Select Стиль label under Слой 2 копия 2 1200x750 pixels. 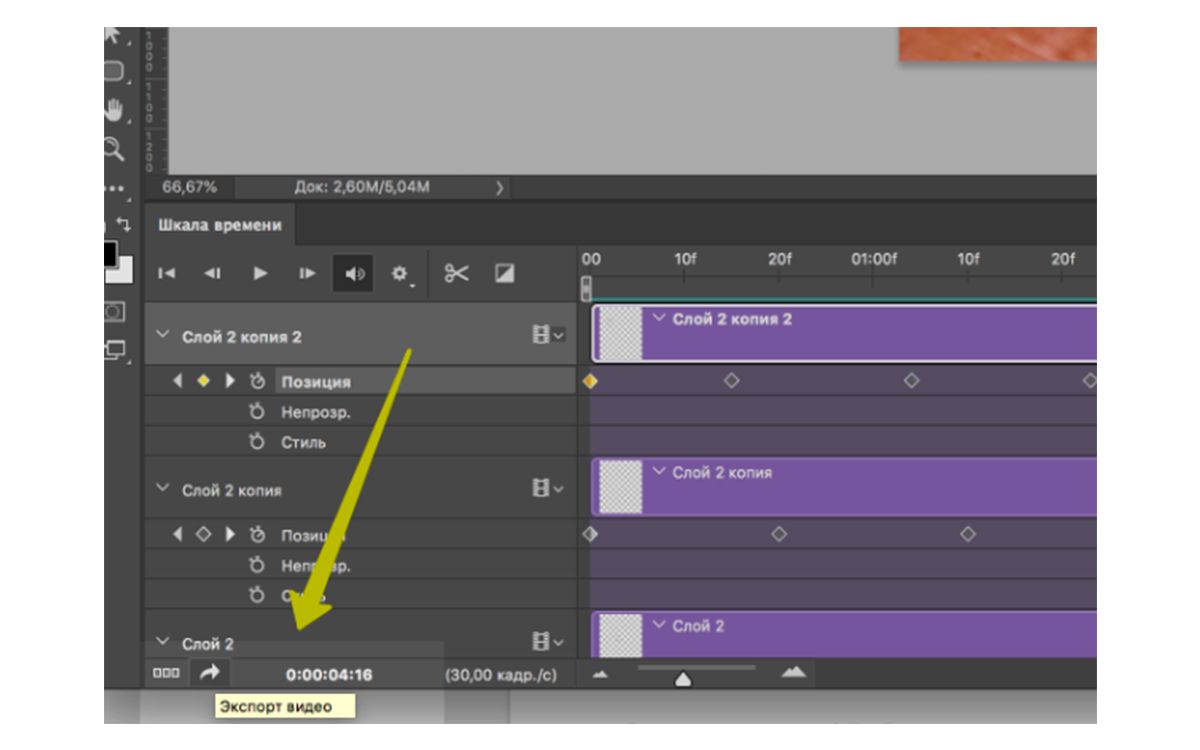click(303, 442)
